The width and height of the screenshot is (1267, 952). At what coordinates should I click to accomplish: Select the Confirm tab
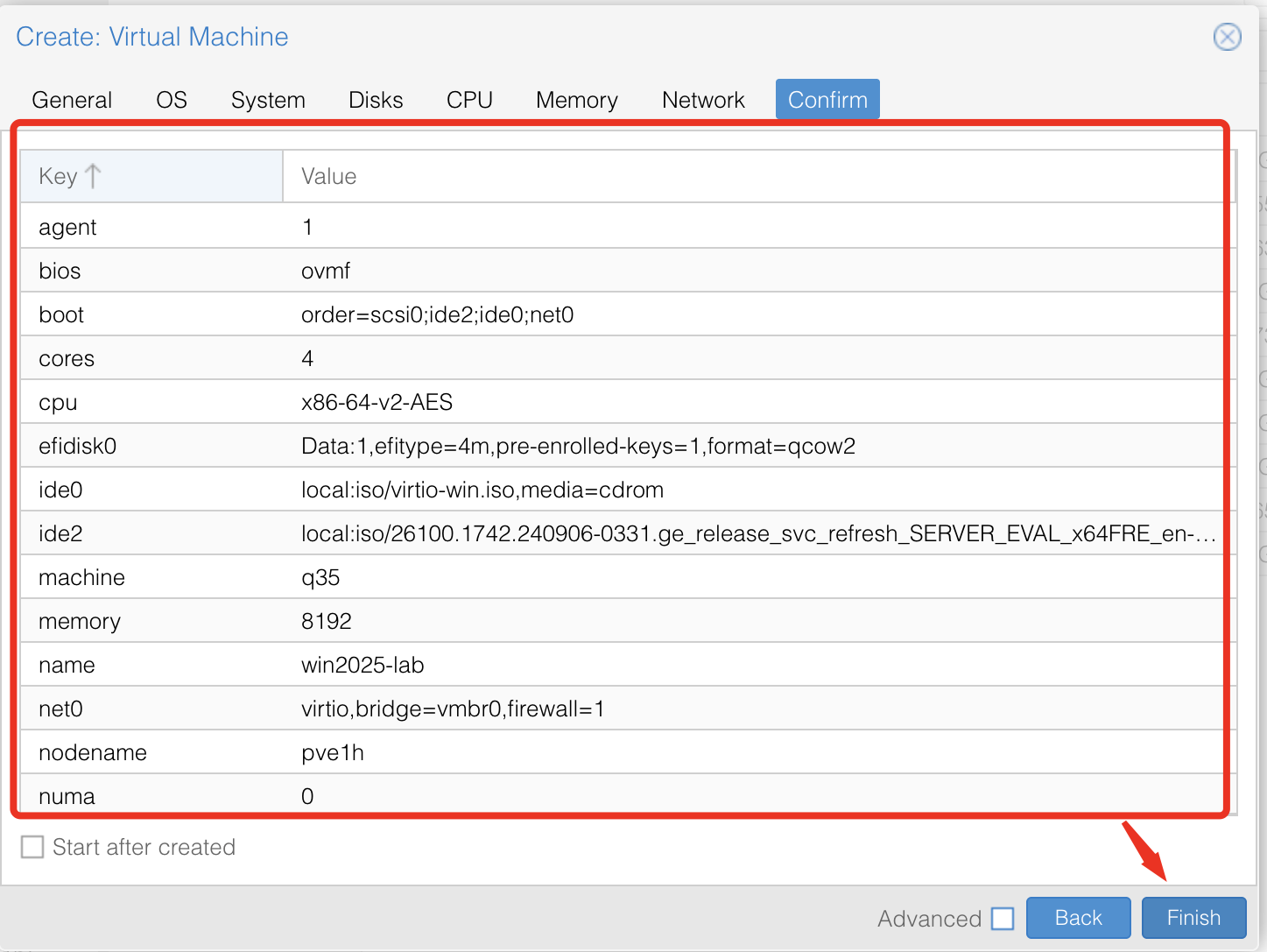pyautogui.click(x=827, y=100)
